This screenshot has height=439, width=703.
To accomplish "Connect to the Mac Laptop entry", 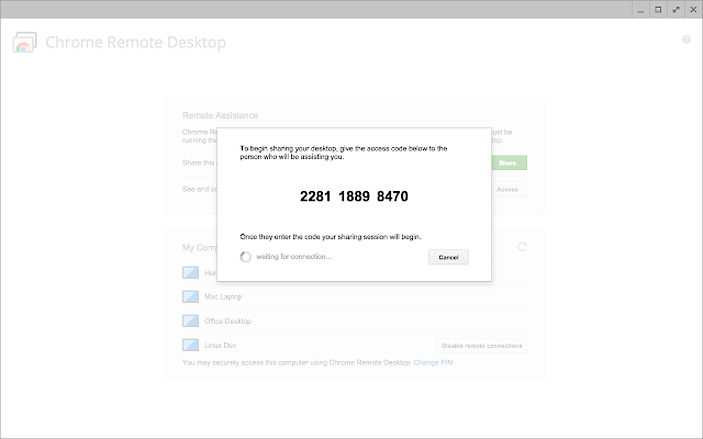I will coord(223,297).
